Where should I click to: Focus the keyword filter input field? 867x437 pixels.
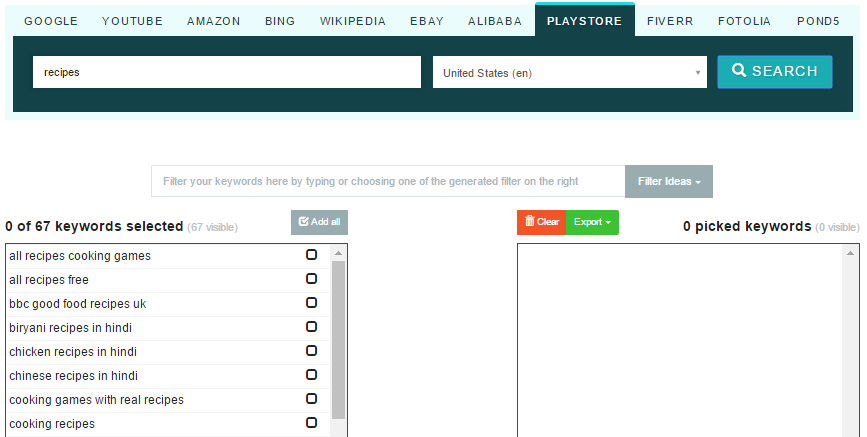point(388,181)
